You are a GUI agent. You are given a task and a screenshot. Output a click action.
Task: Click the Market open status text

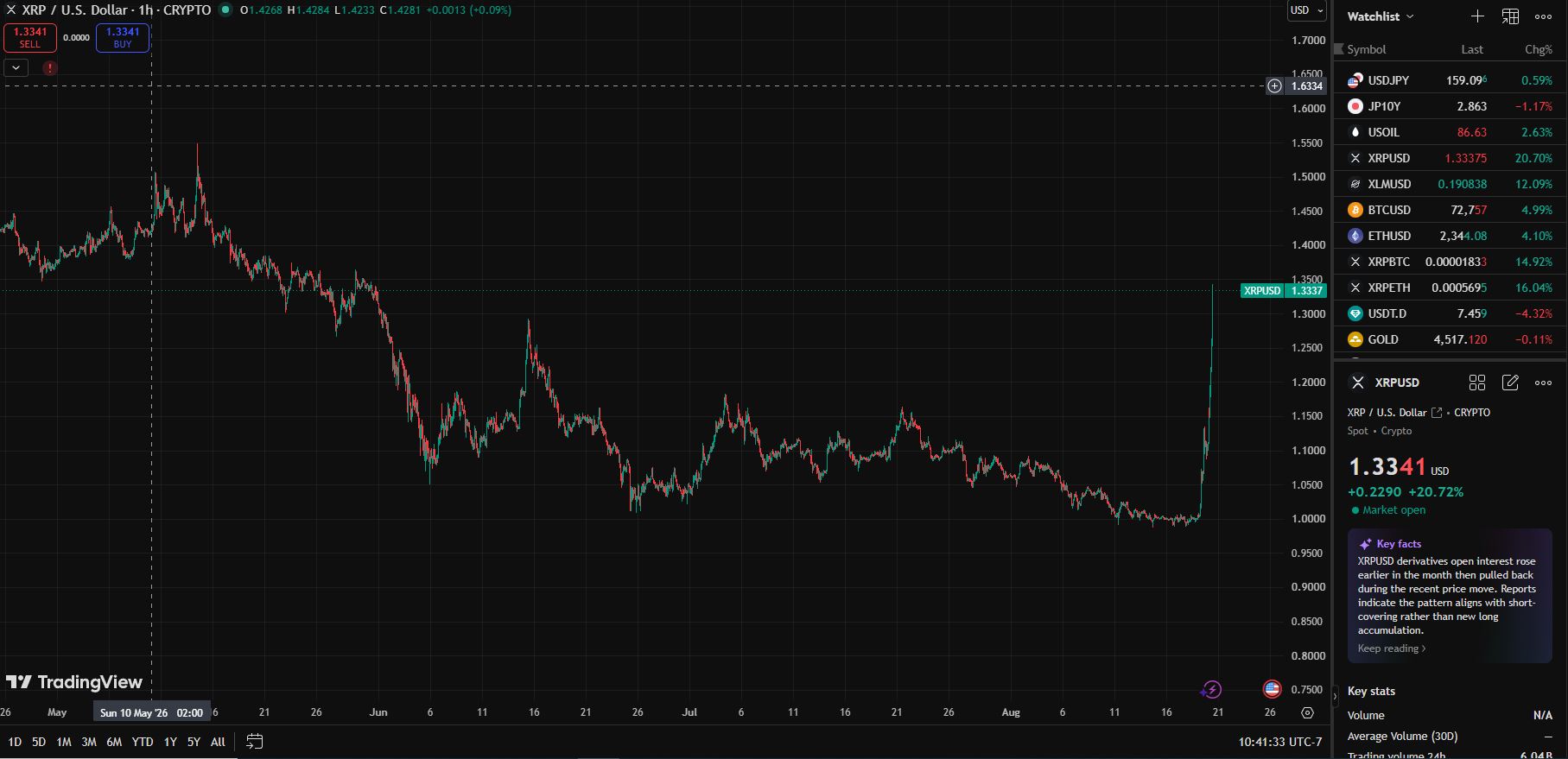pyautogui.click(x=1394, y=510)
